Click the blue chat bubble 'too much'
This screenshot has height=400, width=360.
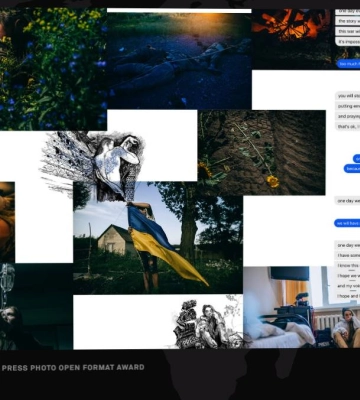click(348, 64)
